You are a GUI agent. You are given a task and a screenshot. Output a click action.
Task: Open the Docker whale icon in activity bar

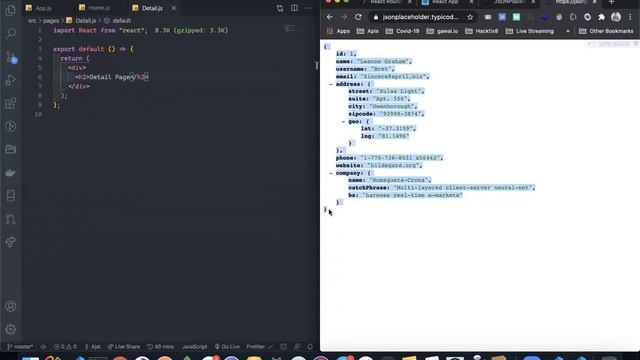[x=11, y=172]
